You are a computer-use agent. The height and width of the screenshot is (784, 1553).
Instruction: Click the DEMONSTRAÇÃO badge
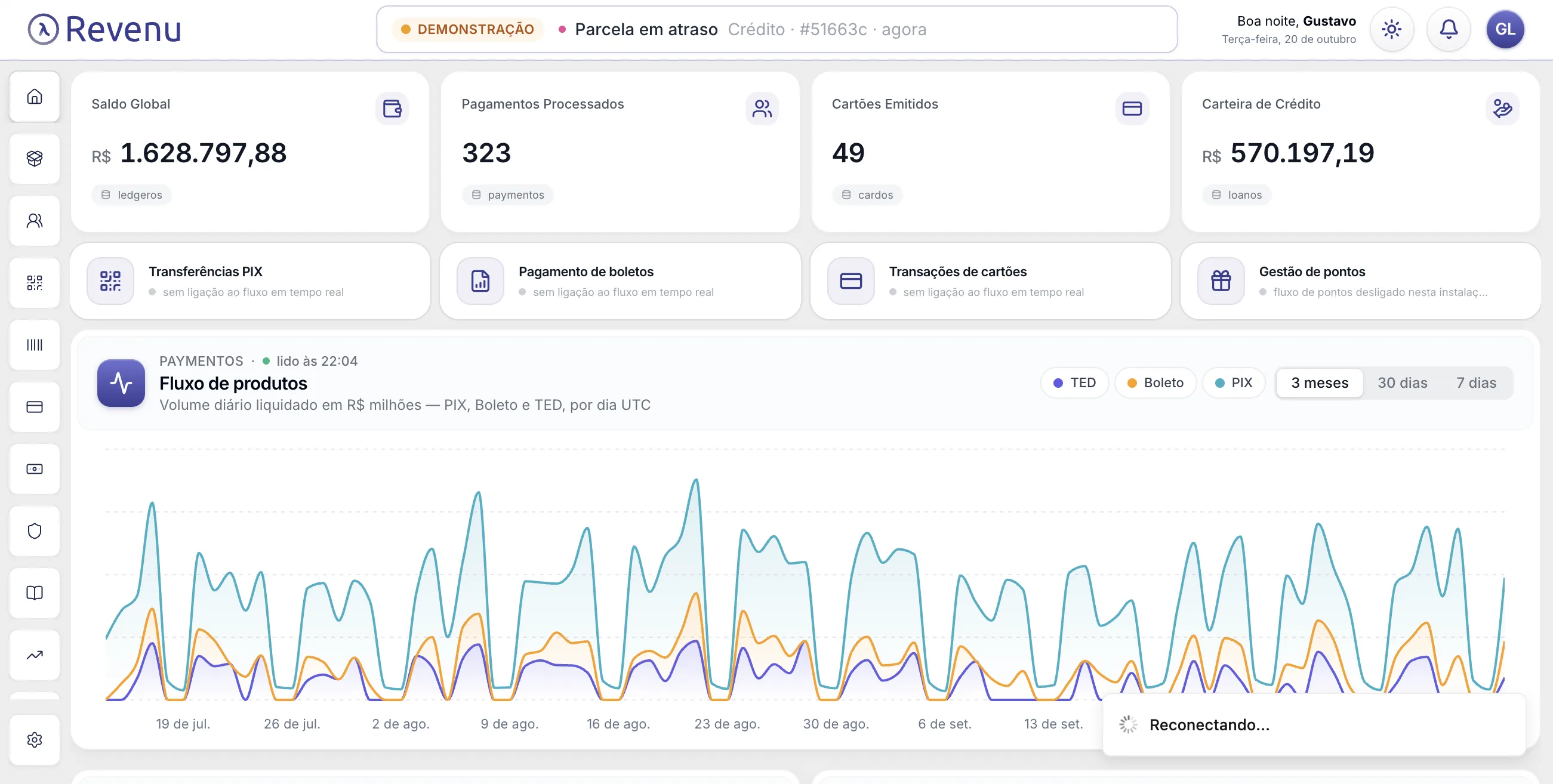pos(468,29)
